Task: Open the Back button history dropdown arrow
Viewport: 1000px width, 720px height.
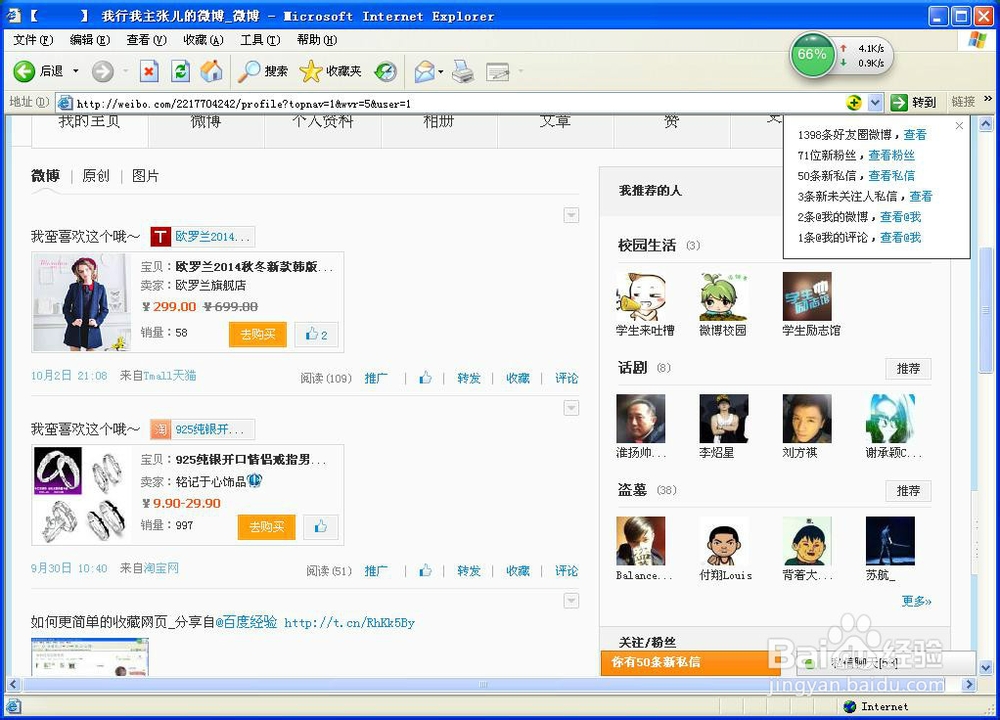Action: (75, 71)
